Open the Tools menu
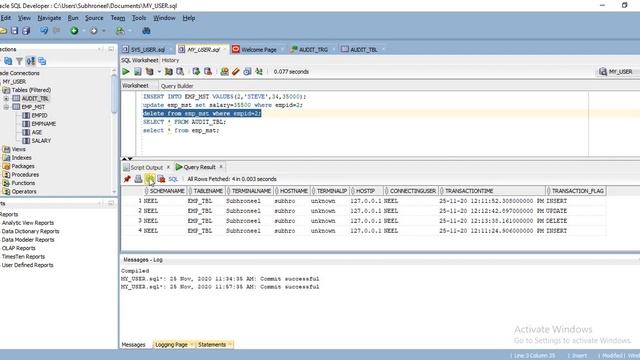 click(139, 18)
